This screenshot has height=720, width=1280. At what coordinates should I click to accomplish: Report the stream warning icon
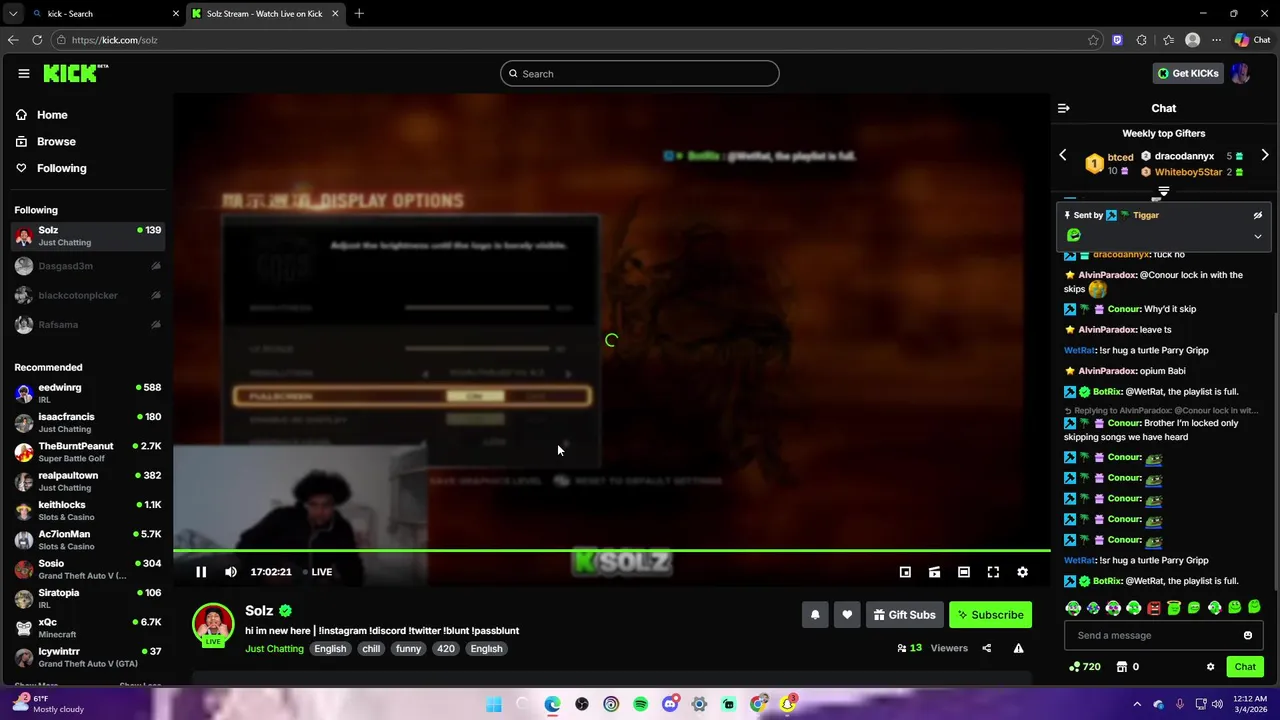click(1018, 648)
